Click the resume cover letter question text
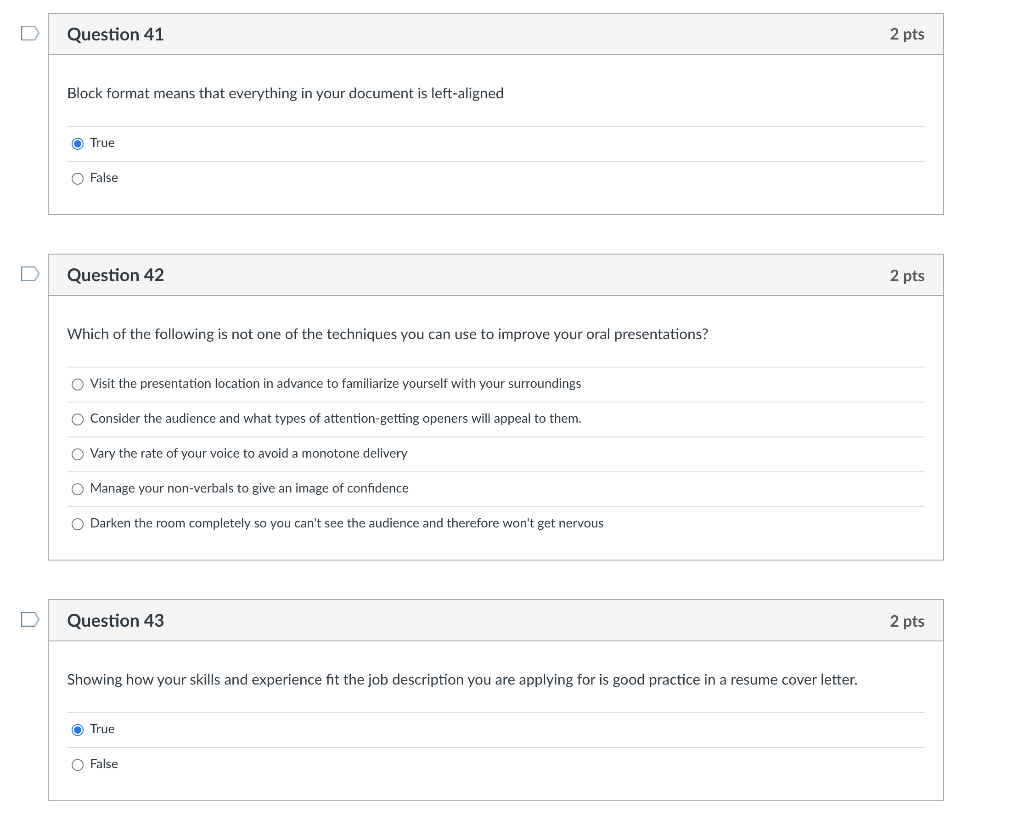 [x=462, y=680]
